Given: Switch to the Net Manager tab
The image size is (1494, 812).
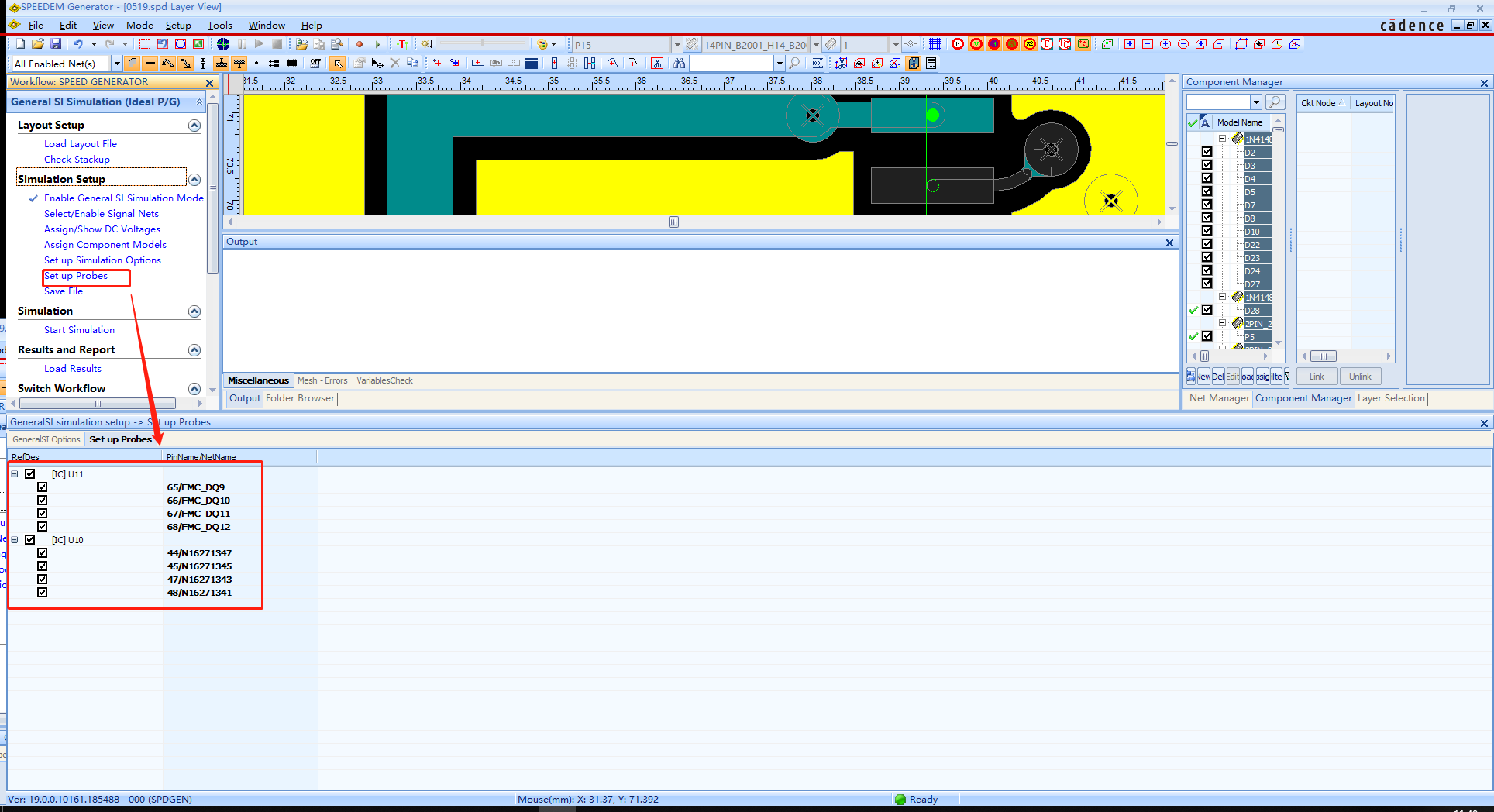Looking at the screenshot, I should coord(1219,398).
